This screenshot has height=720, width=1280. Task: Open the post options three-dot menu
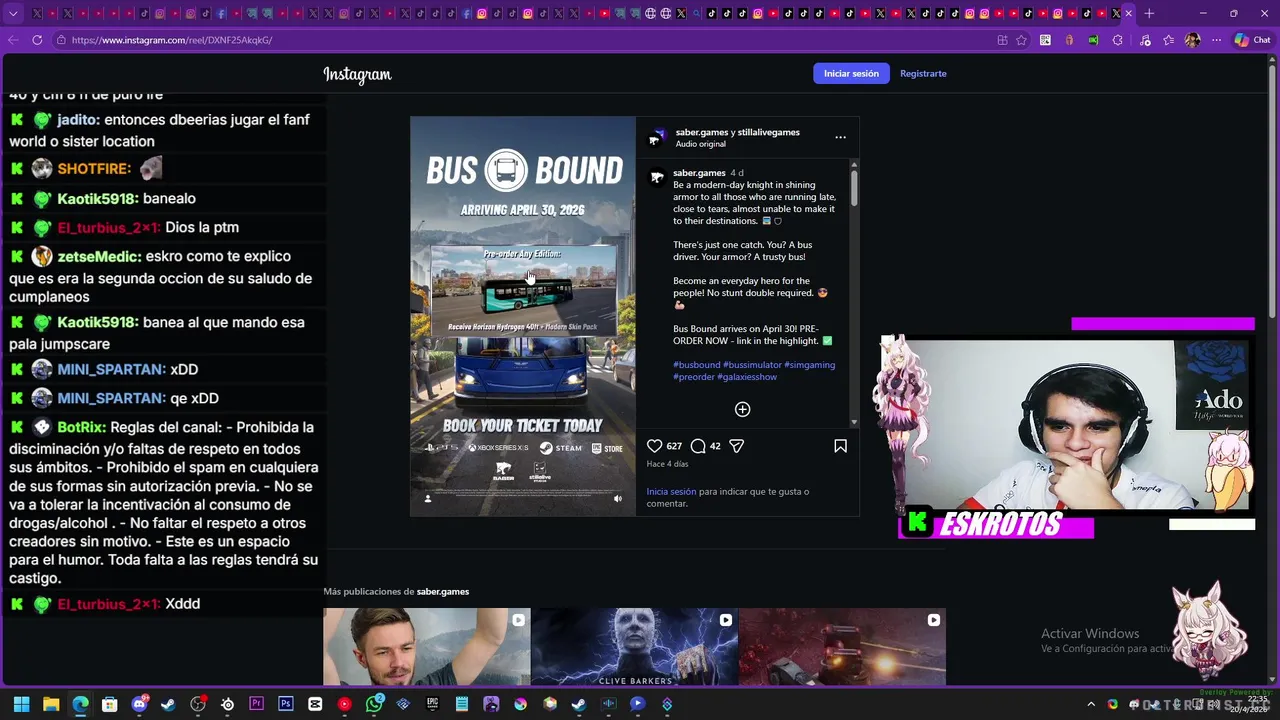(x=840, y=137)
